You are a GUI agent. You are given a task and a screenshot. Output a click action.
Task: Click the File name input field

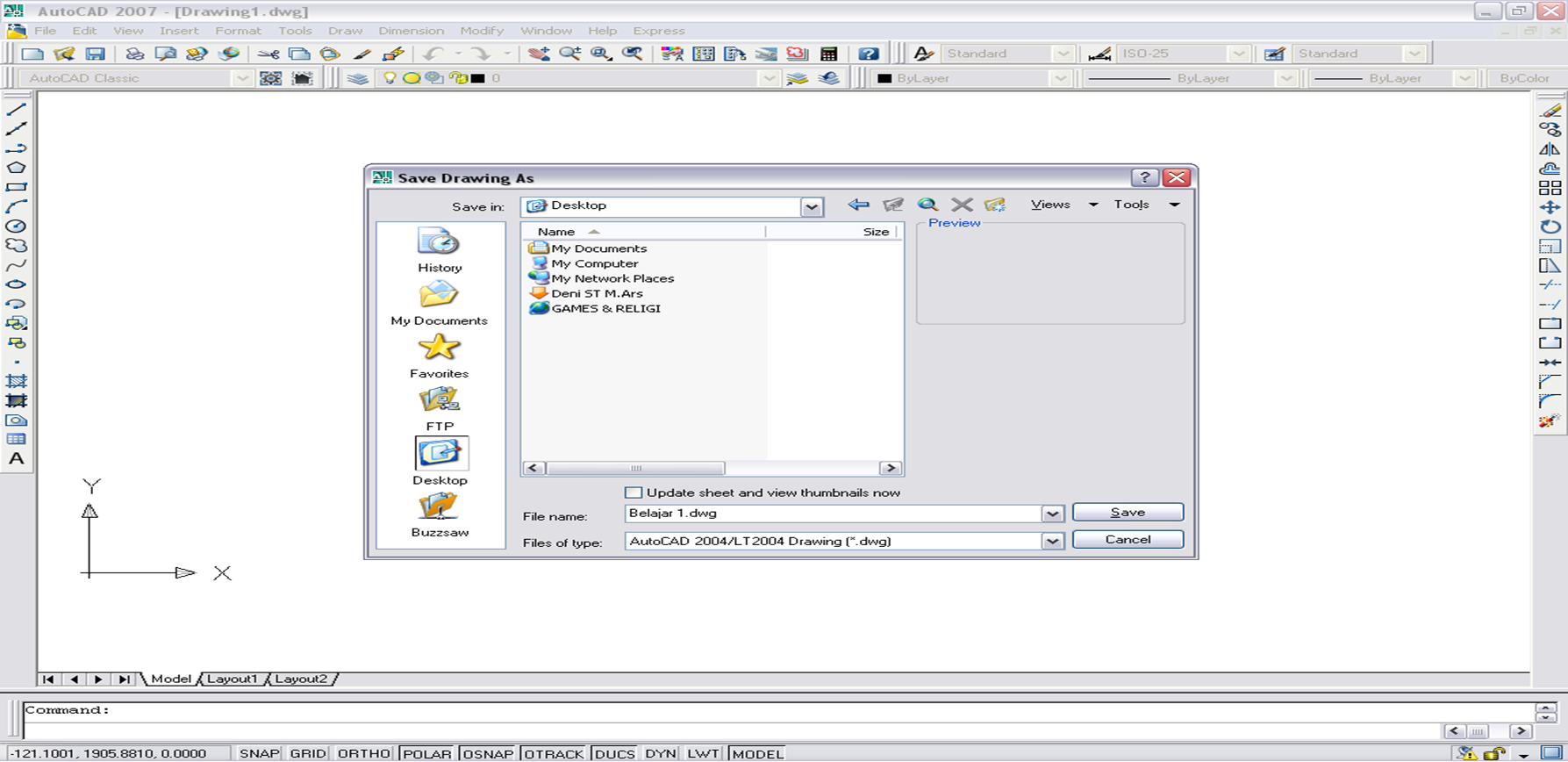tap(833, 514)
